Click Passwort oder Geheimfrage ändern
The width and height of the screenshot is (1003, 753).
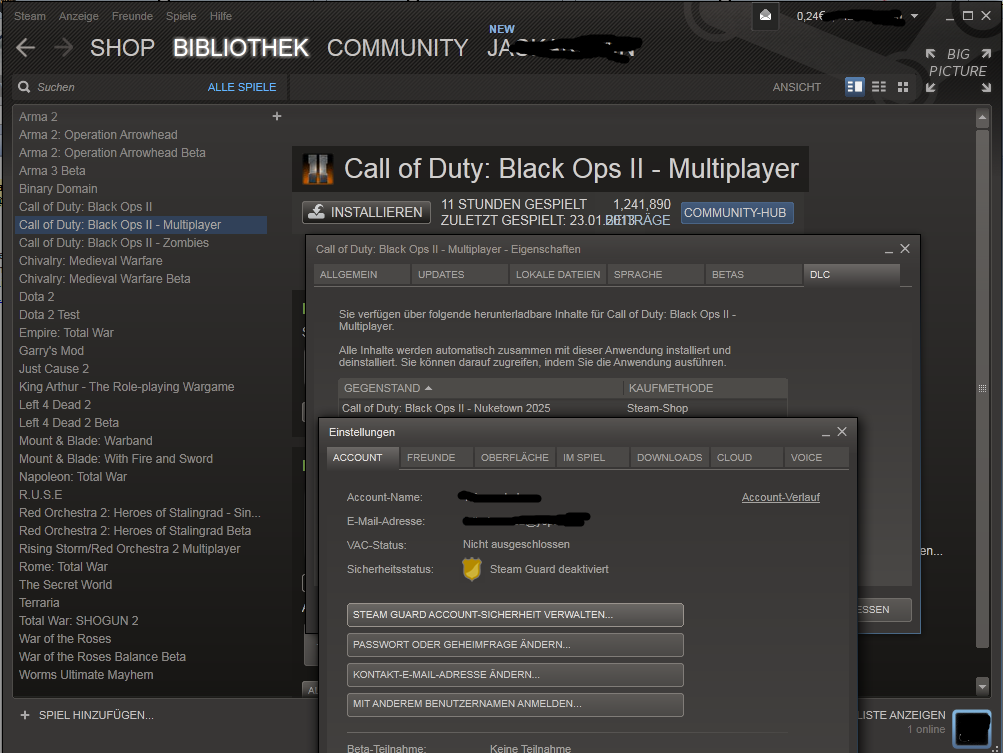pos(515,645)
